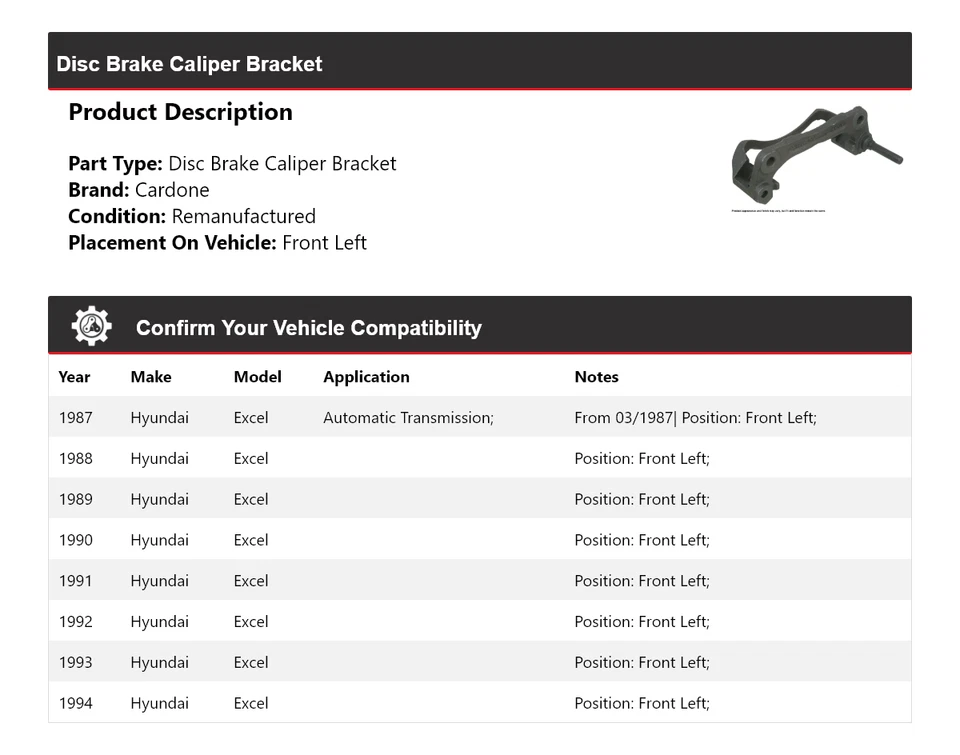Select the Make column header

[x=151, y=377]
